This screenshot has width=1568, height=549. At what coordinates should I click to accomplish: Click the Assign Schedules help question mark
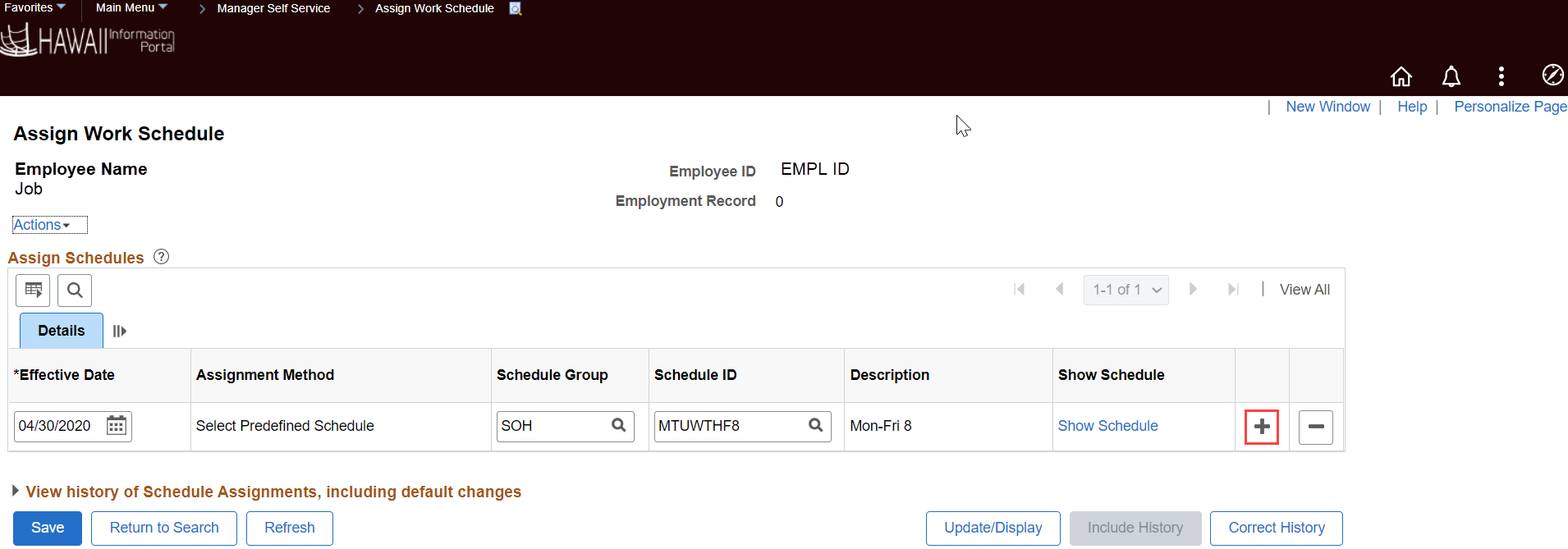click(161, 256)
